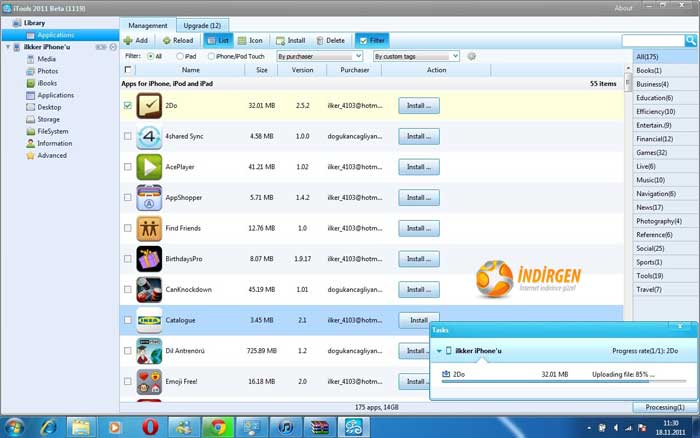Open custom tags settings gear

[471, 57]
